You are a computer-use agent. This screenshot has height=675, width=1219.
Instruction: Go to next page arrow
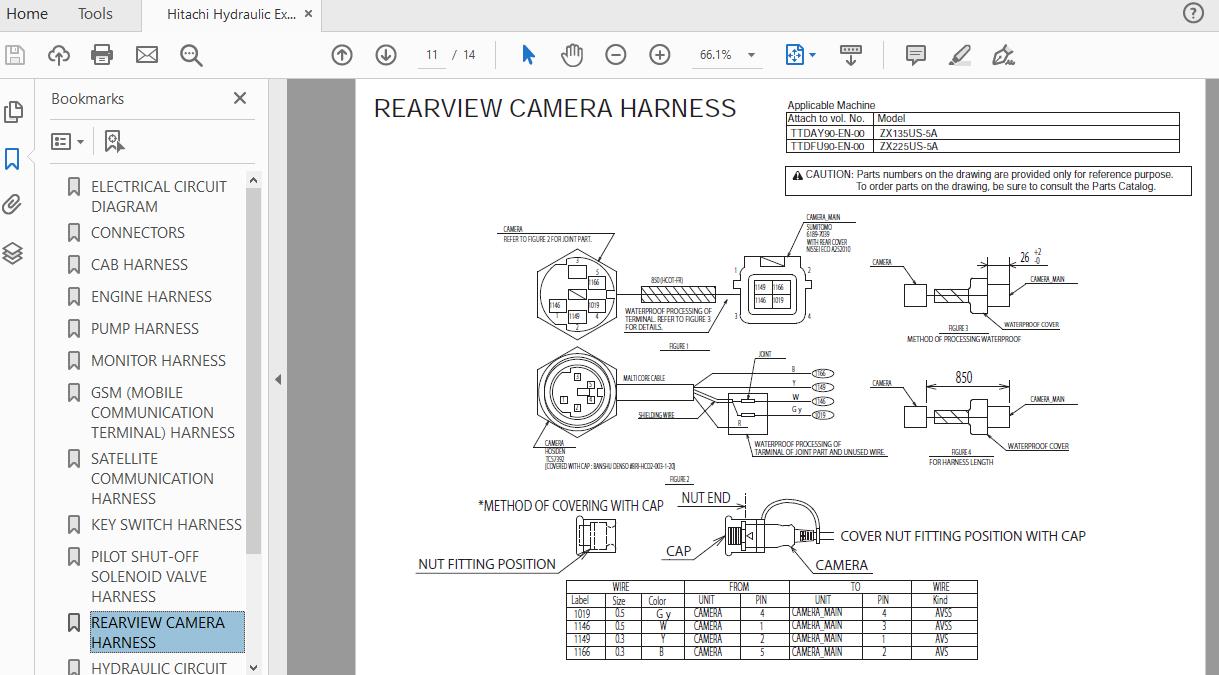point(386,55)
